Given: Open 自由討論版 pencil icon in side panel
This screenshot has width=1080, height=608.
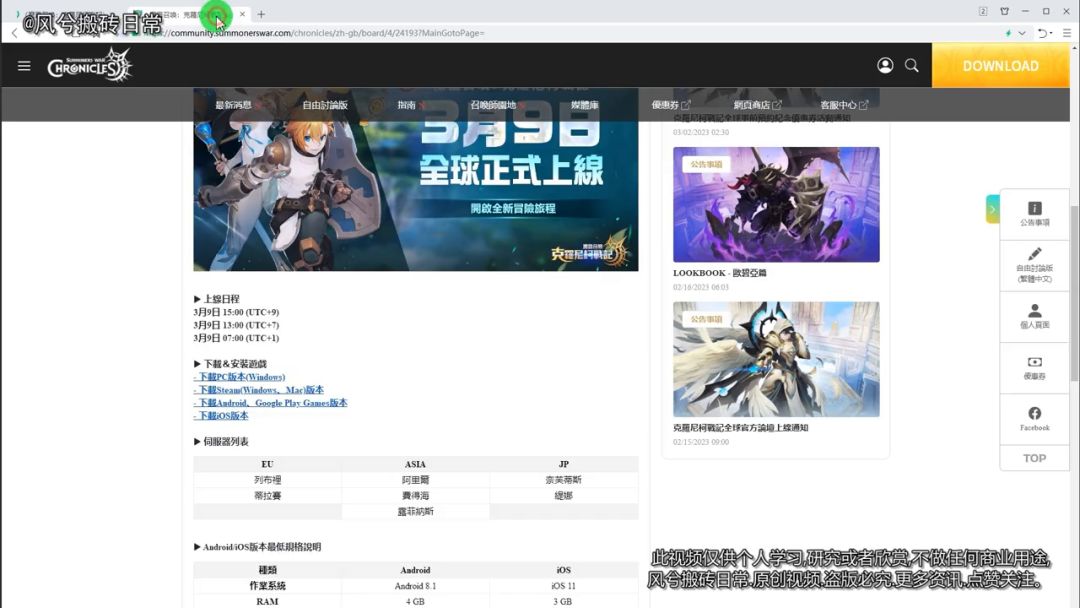Looking at the screenshot, I should 1034,264.
